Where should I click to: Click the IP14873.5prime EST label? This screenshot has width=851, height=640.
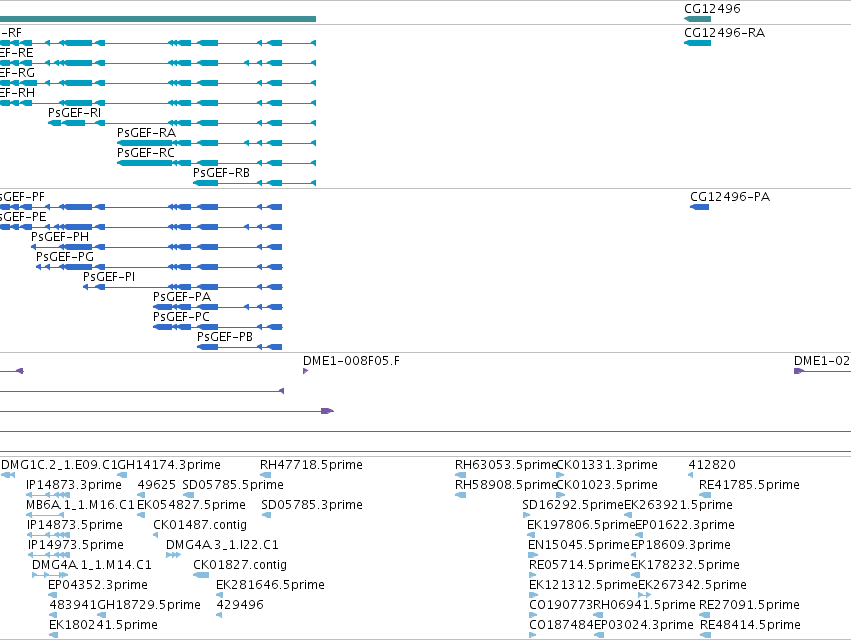coord(75,525)
